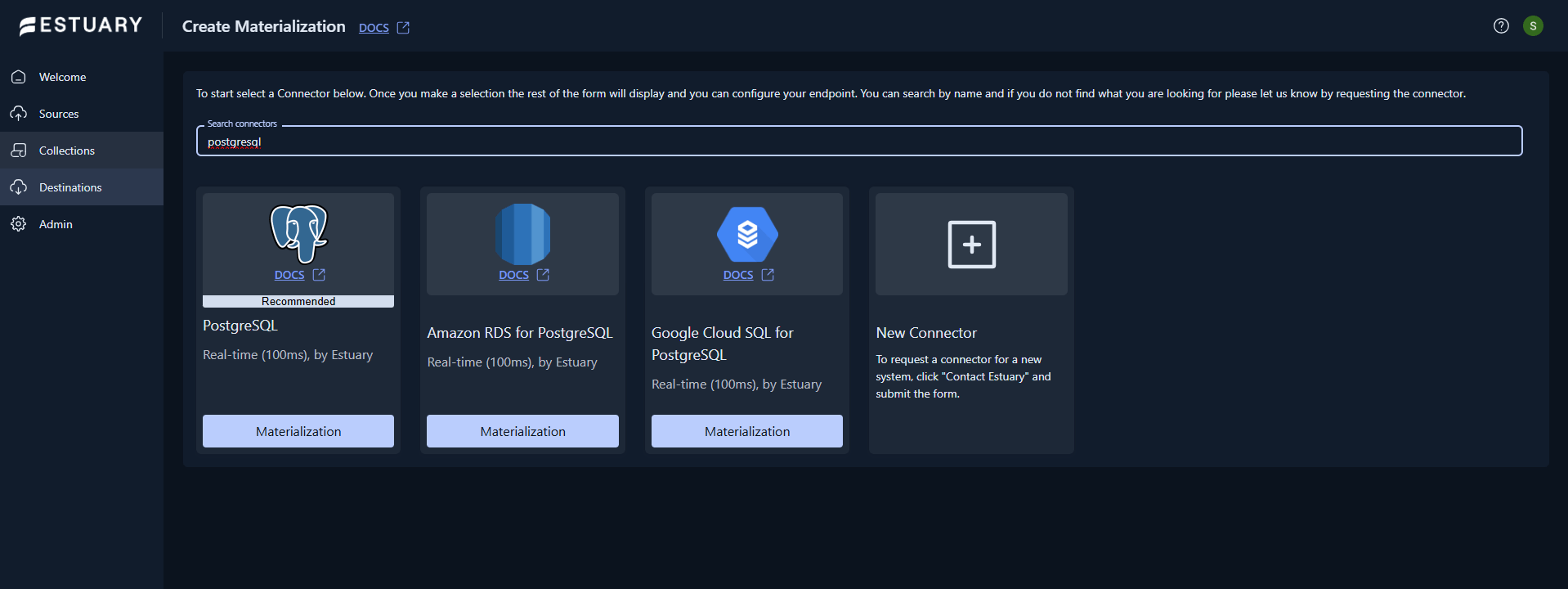Select the PostgreSQL card title

[x=240, y=326]
